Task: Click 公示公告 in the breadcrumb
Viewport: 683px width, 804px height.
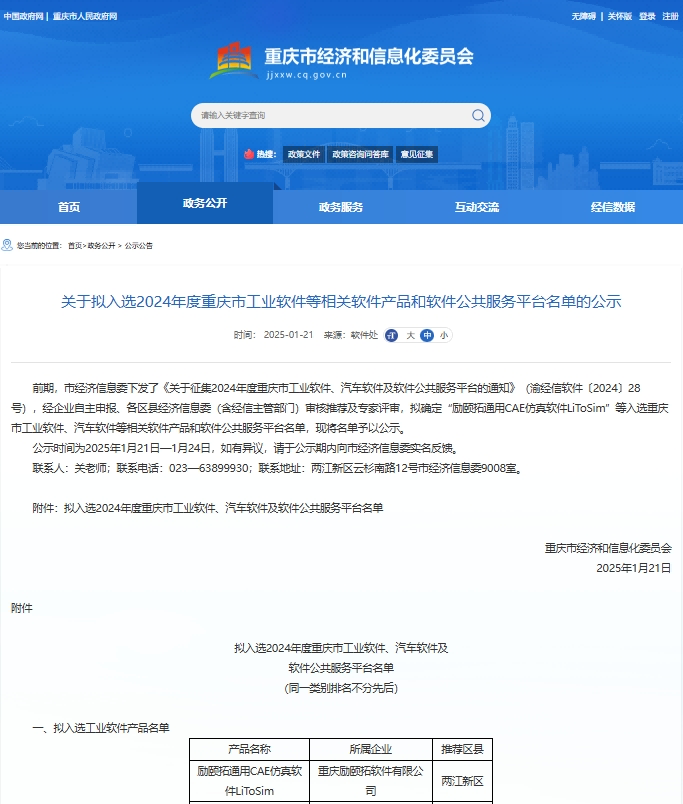Action: click(138, 246)
